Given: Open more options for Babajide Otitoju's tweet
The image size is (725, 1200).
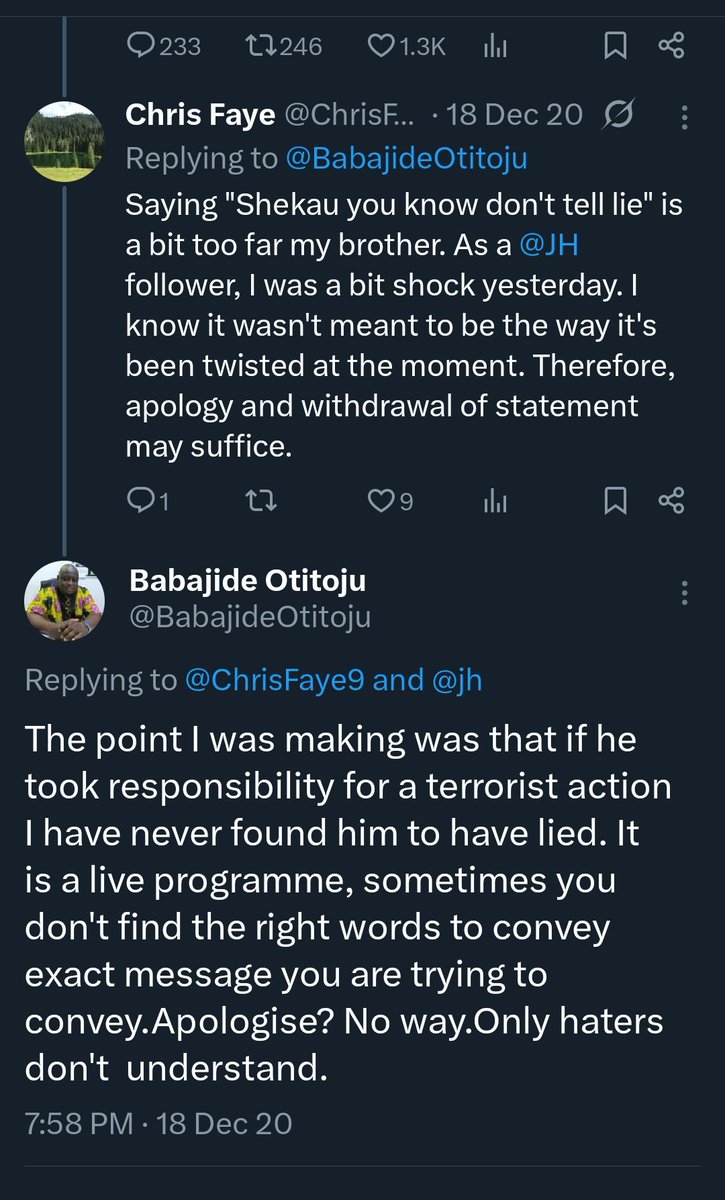Looking at the screenshot, I should pyautogui.click(x=685, y=592).
